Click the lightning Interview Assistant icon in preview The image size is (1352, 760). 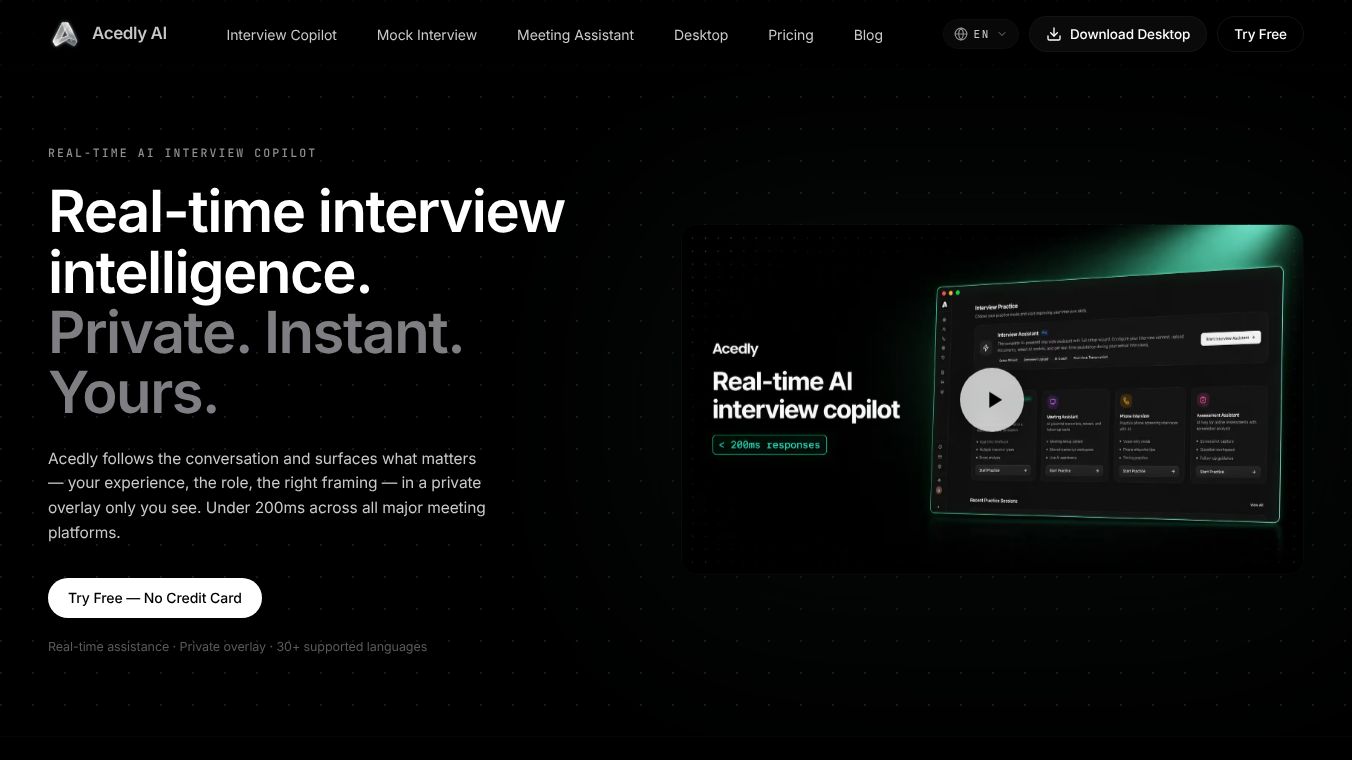click(986, 348)
